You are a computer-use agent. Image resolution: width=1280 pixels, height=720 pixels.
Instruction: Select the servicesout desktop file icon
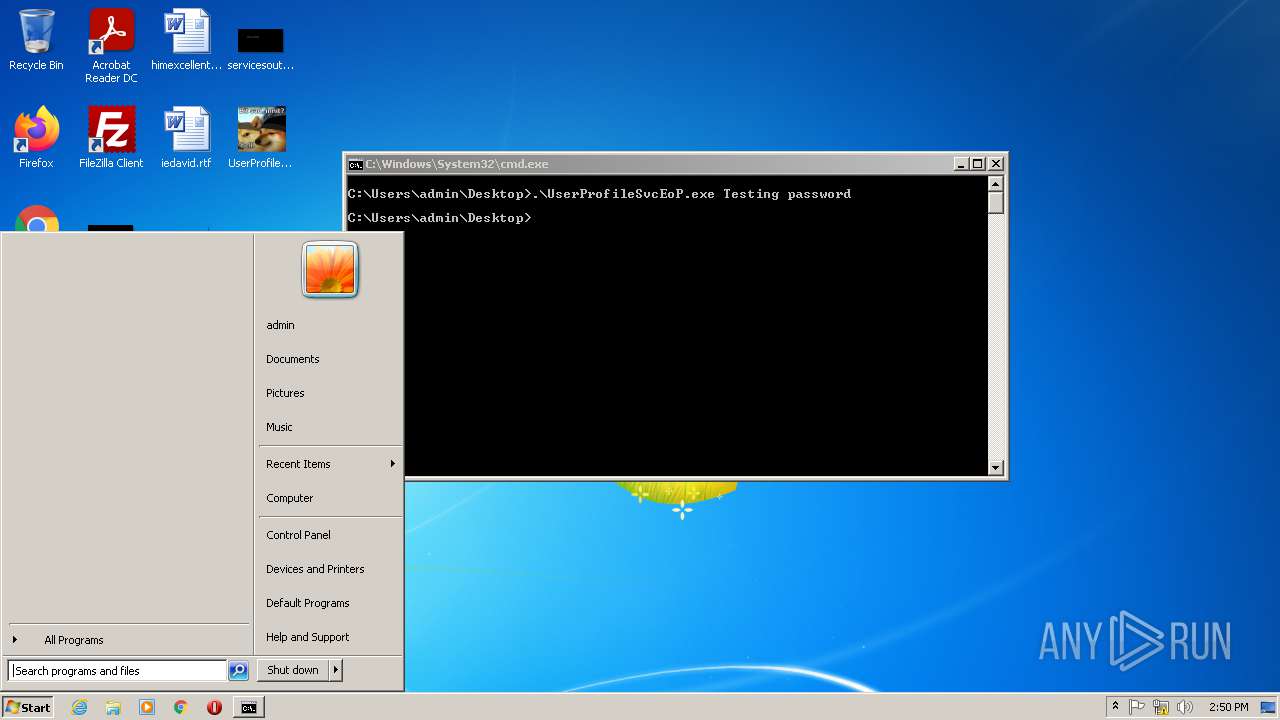click(x=260, y=46)
